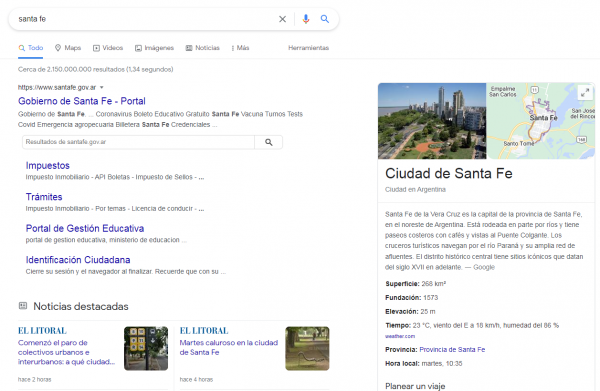Open the Identificación Ciudadana sitelink
600x391 pixels.
point(78,260)
